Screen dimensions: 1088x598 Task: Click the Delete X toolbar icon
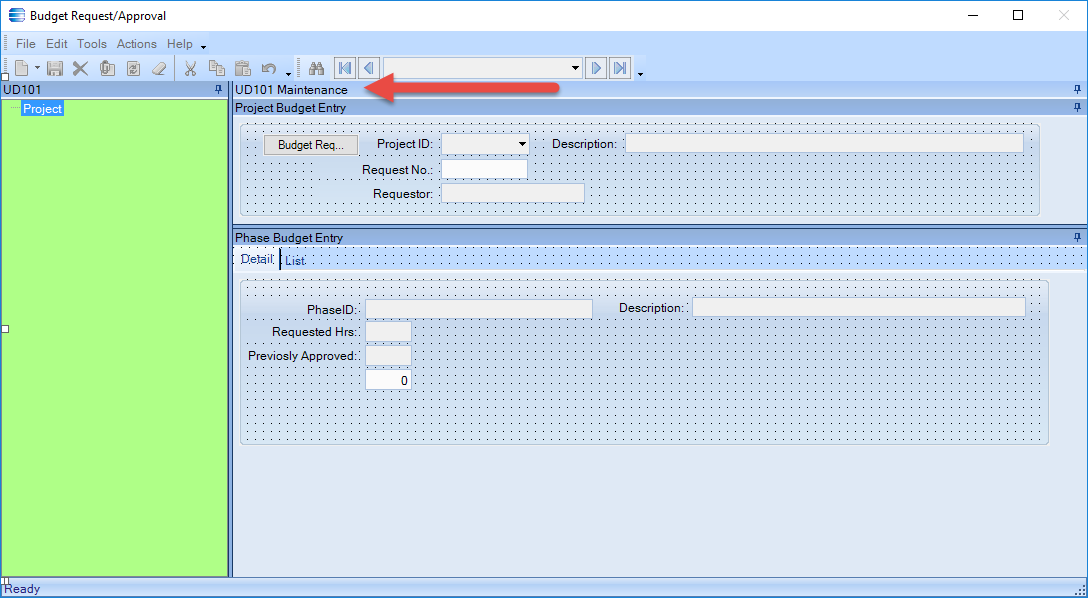coord(80,68)
